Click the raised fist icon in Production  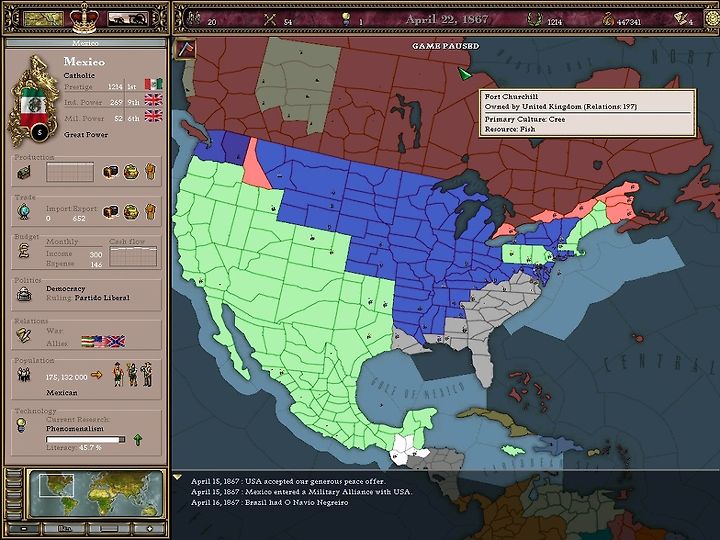[151, 172]
